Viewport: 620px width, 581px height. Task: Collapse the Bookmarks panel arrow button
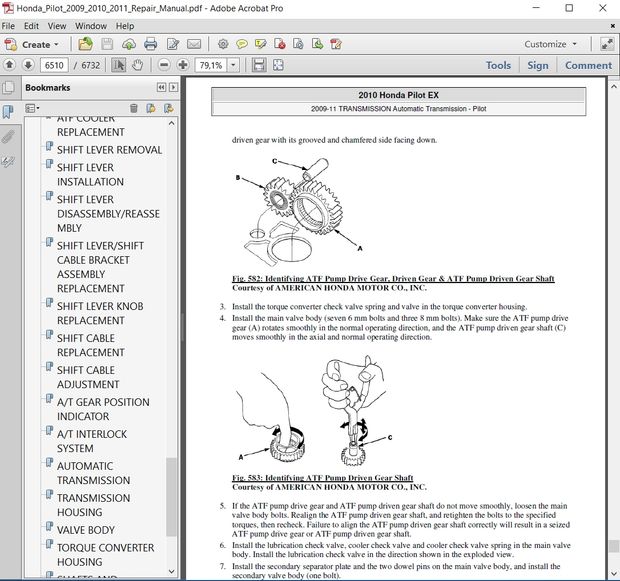coord(173,87)
